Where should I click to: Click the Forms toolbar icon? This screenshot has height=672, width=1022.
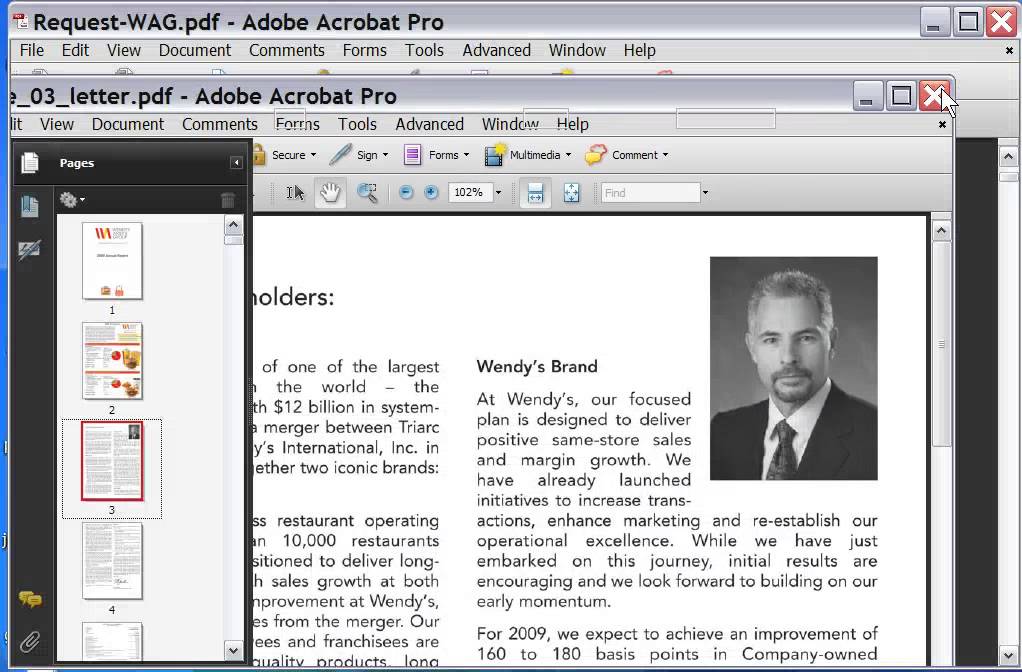412,155
